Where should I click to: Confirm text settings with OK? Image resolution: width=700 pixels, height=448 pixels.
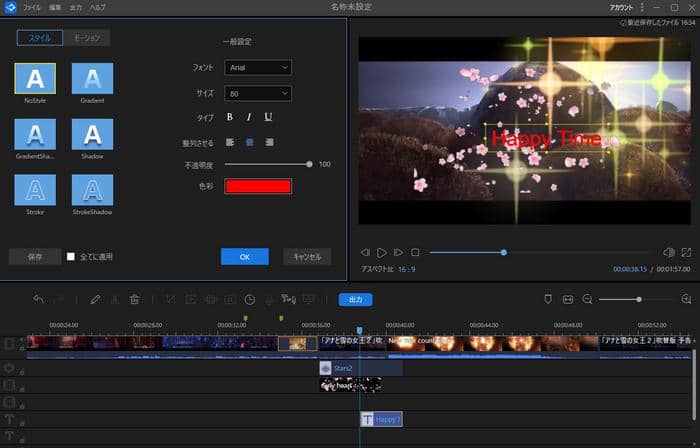pyautogui.click(x=245, y=257)
